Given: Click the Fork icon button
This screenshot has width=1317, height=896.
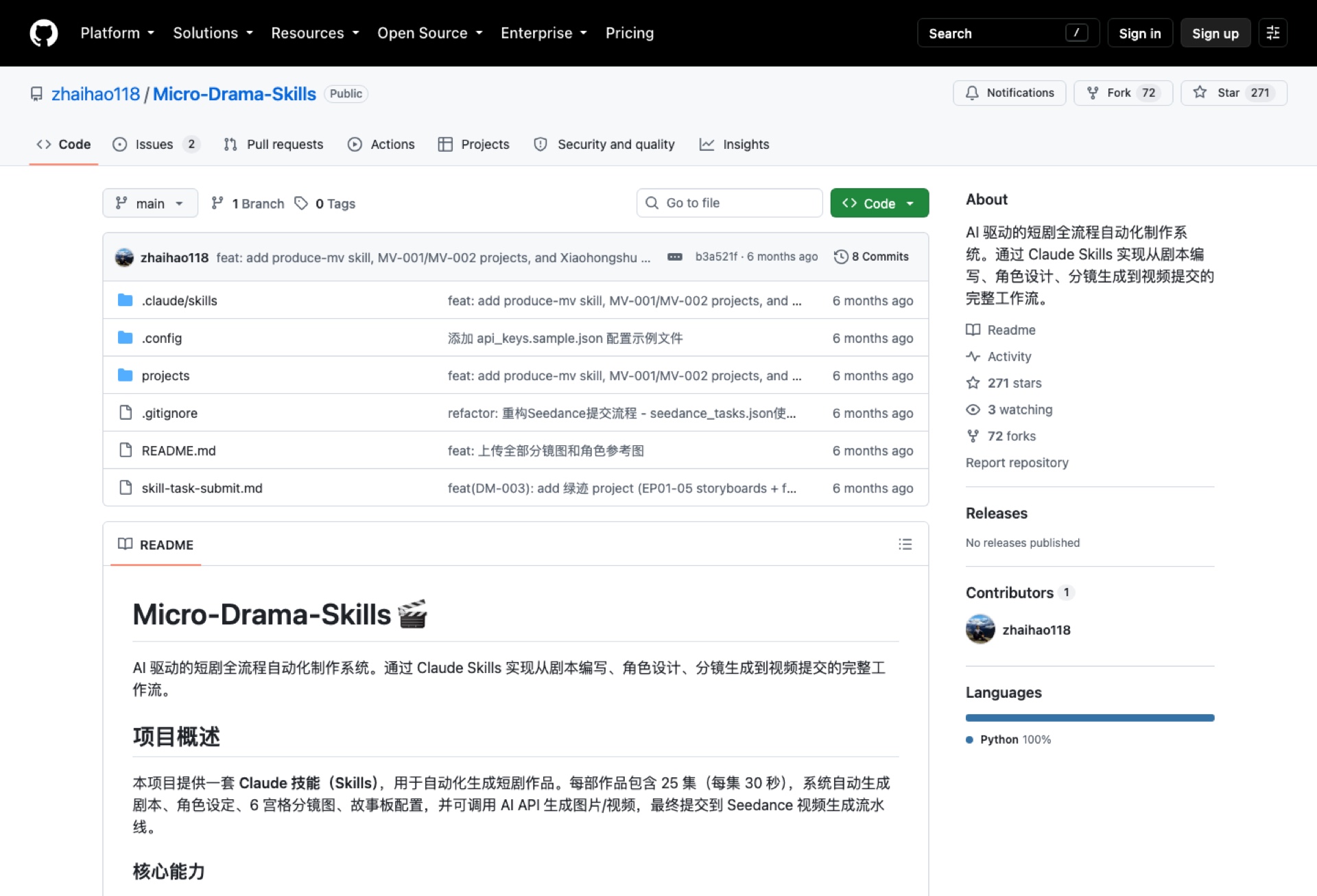Looking at the screenshot, I should (x=1093, y=93).
